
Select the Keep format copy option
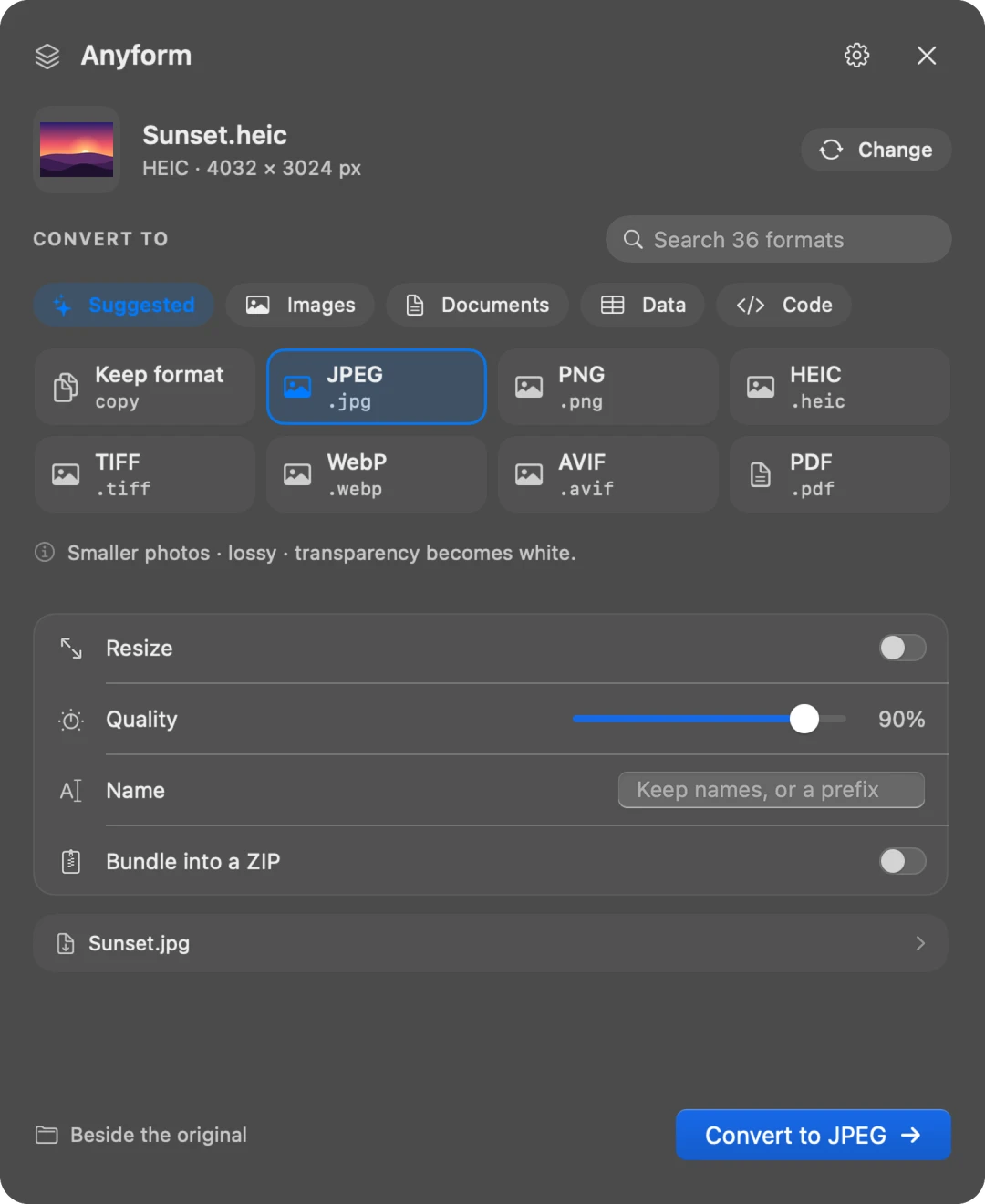point(145,387)
